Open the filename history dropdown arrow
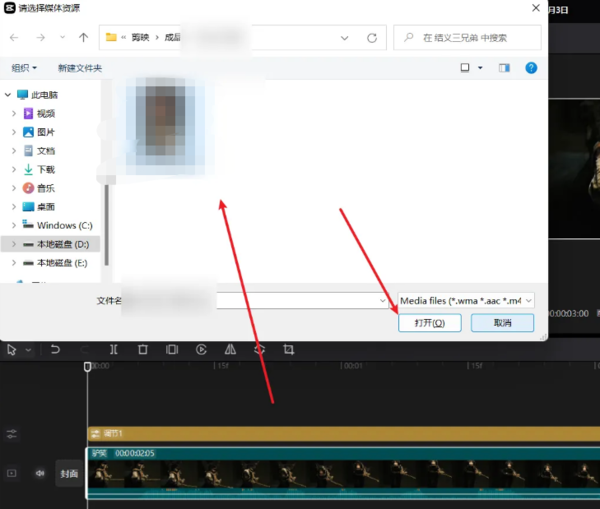 [382, 301]
